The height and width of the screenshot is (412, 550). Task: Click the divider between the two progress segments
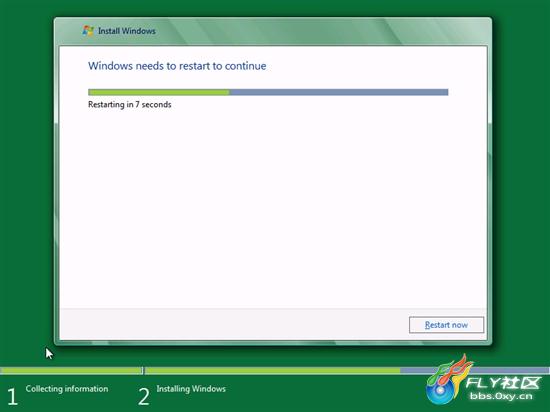pos(143,371)
